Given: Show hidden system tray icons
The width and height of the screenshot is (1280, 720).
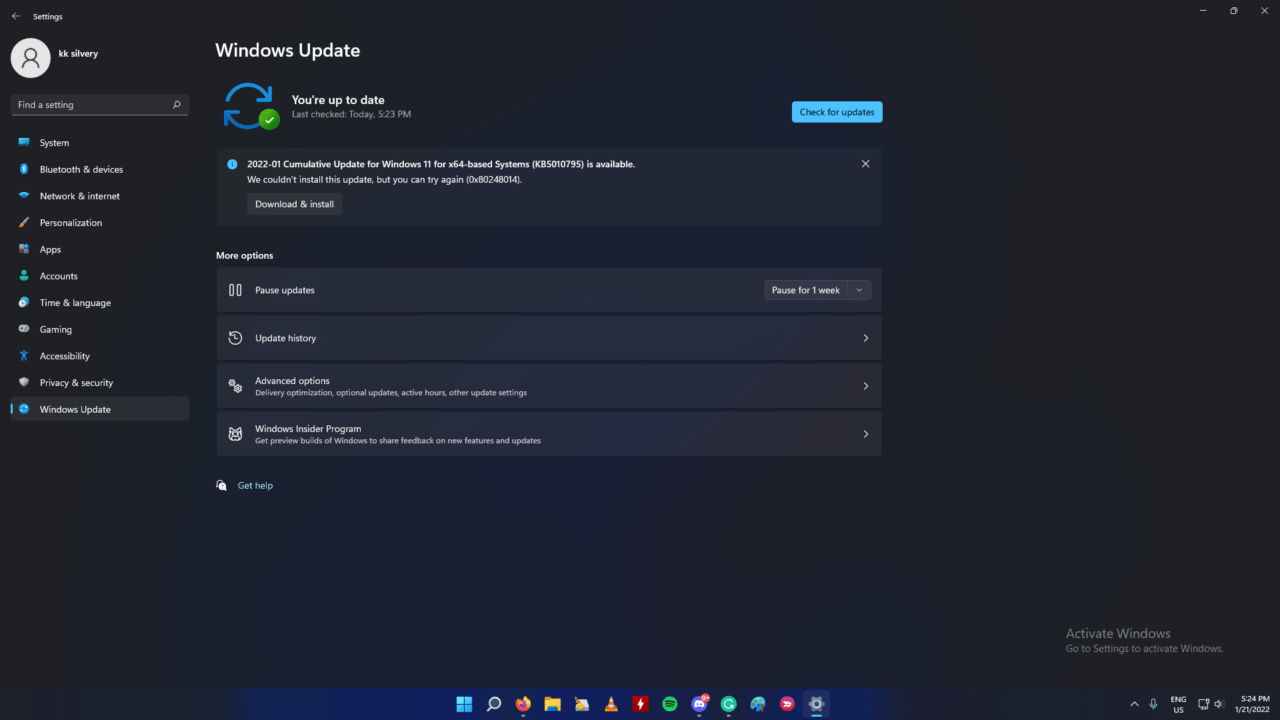Looking at the screenshot, I should click(x=1134, y=704).
